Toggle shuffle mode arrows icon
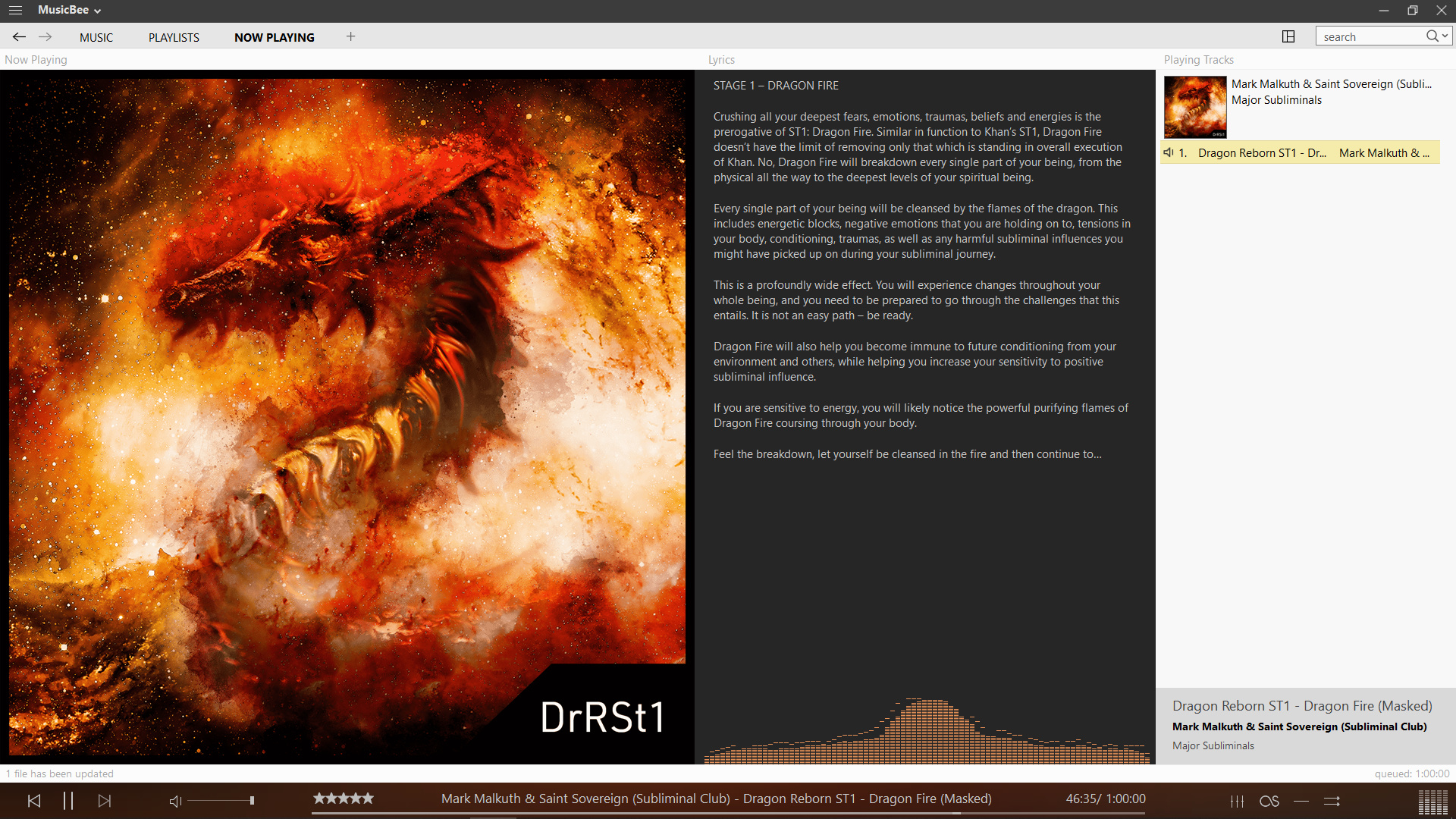This screenshot has height=819, width=1456. [x=1332, y=801]
